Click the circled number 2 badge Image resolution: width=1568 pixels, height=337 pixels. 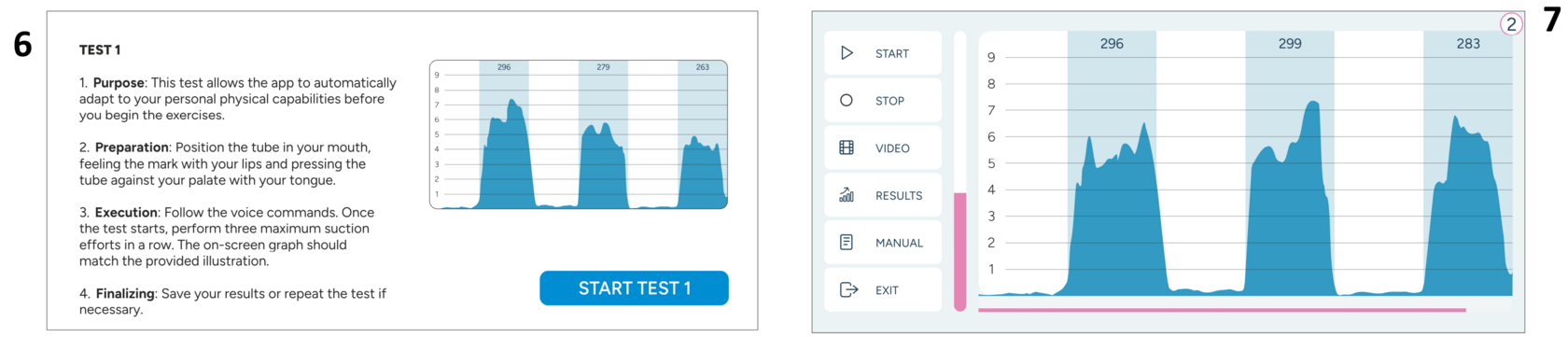(x=1511, y=25)
